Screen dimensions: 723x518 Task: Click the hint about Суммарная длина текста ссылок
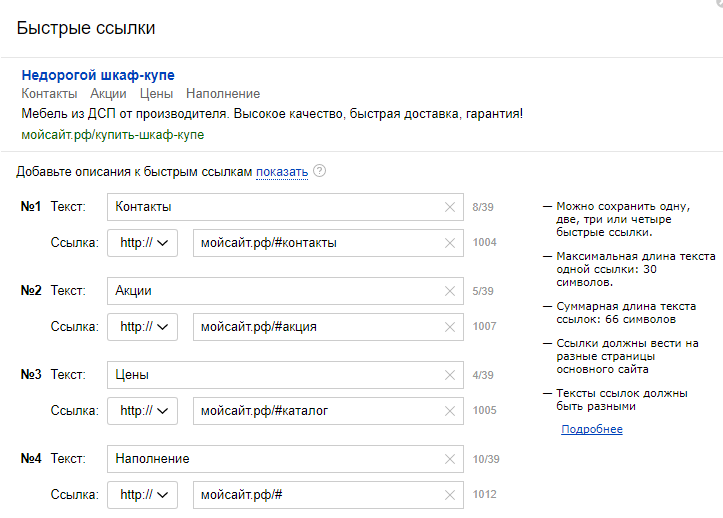click(626, 313)
